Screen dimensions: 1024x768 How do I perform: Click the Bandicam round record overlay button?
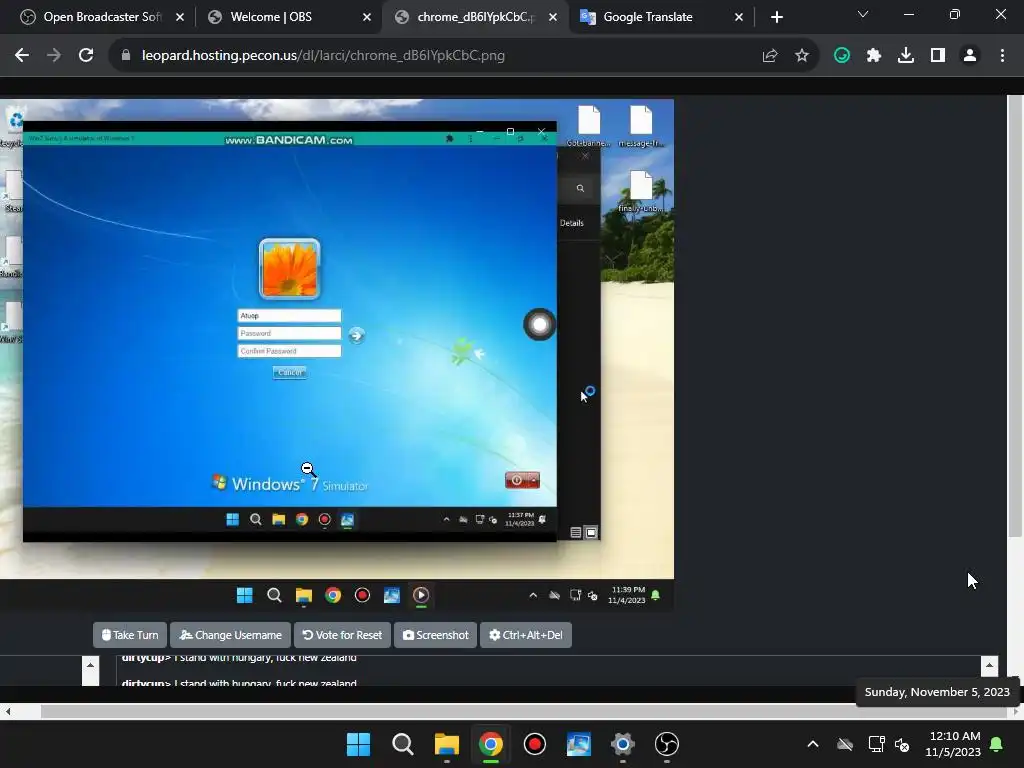coord(539,325)
